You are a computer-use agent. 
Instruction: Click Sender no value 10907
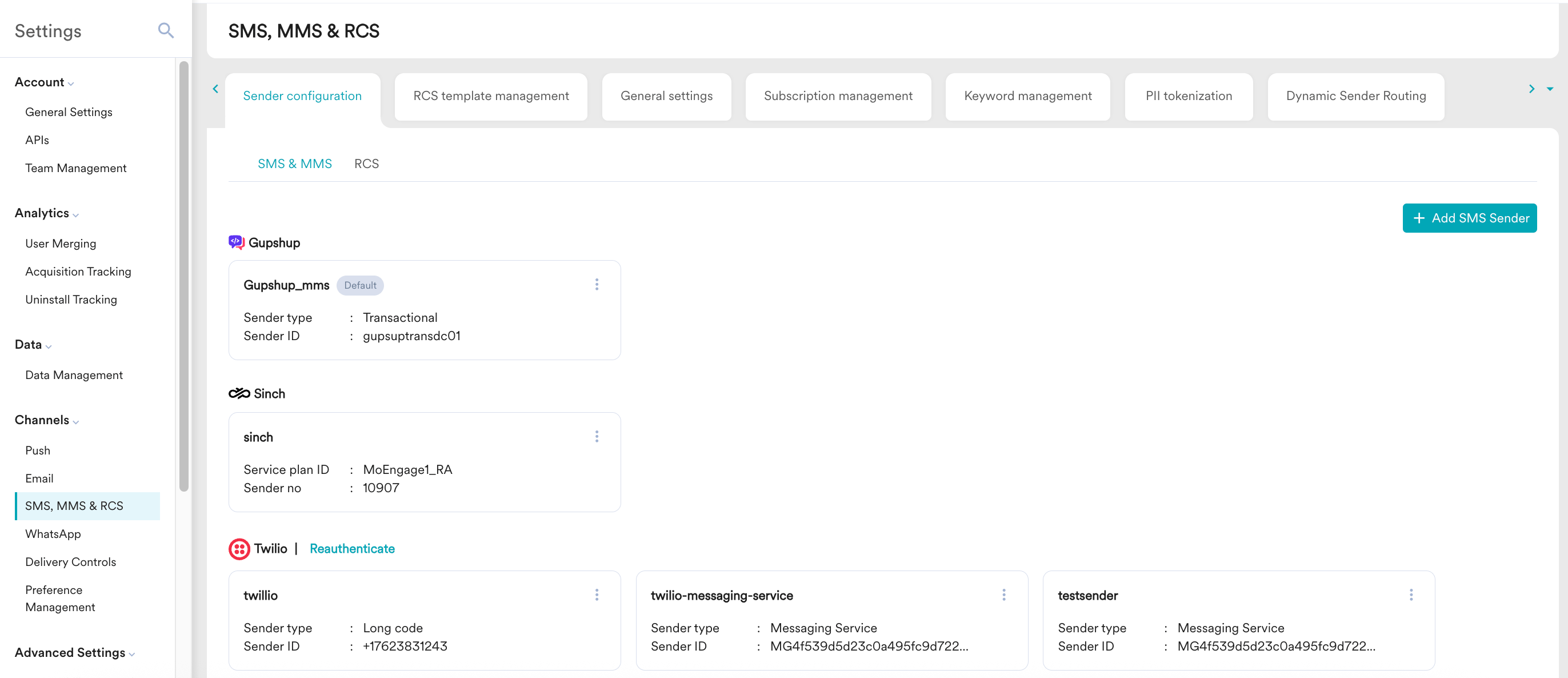[381, 488]
